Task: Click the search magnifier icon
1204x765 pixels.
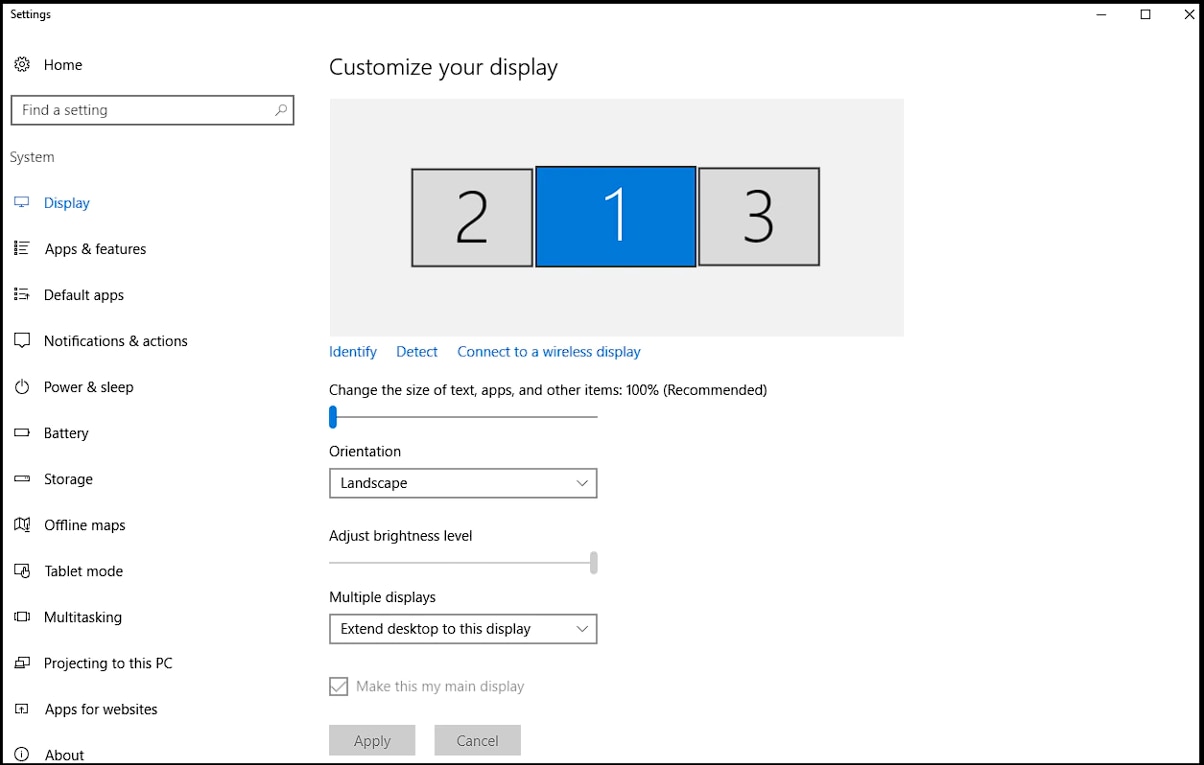Action: tap(281, 110)
